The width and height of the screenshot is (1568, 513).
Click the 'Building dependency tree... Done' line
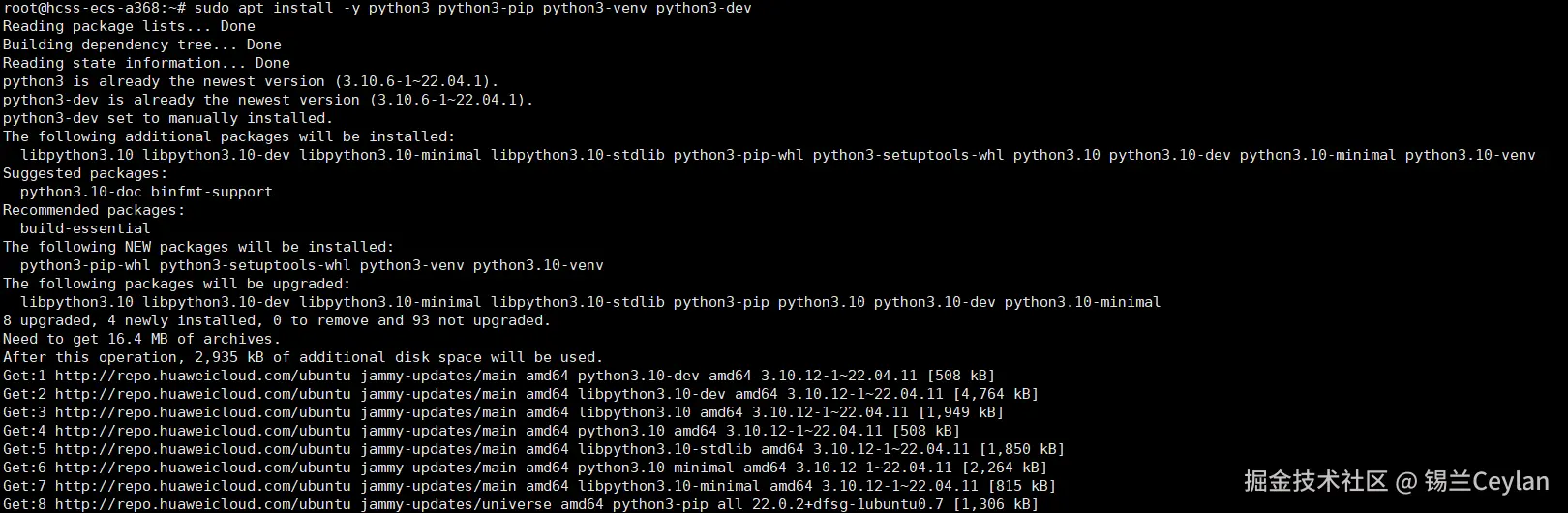tap(141, 45)
